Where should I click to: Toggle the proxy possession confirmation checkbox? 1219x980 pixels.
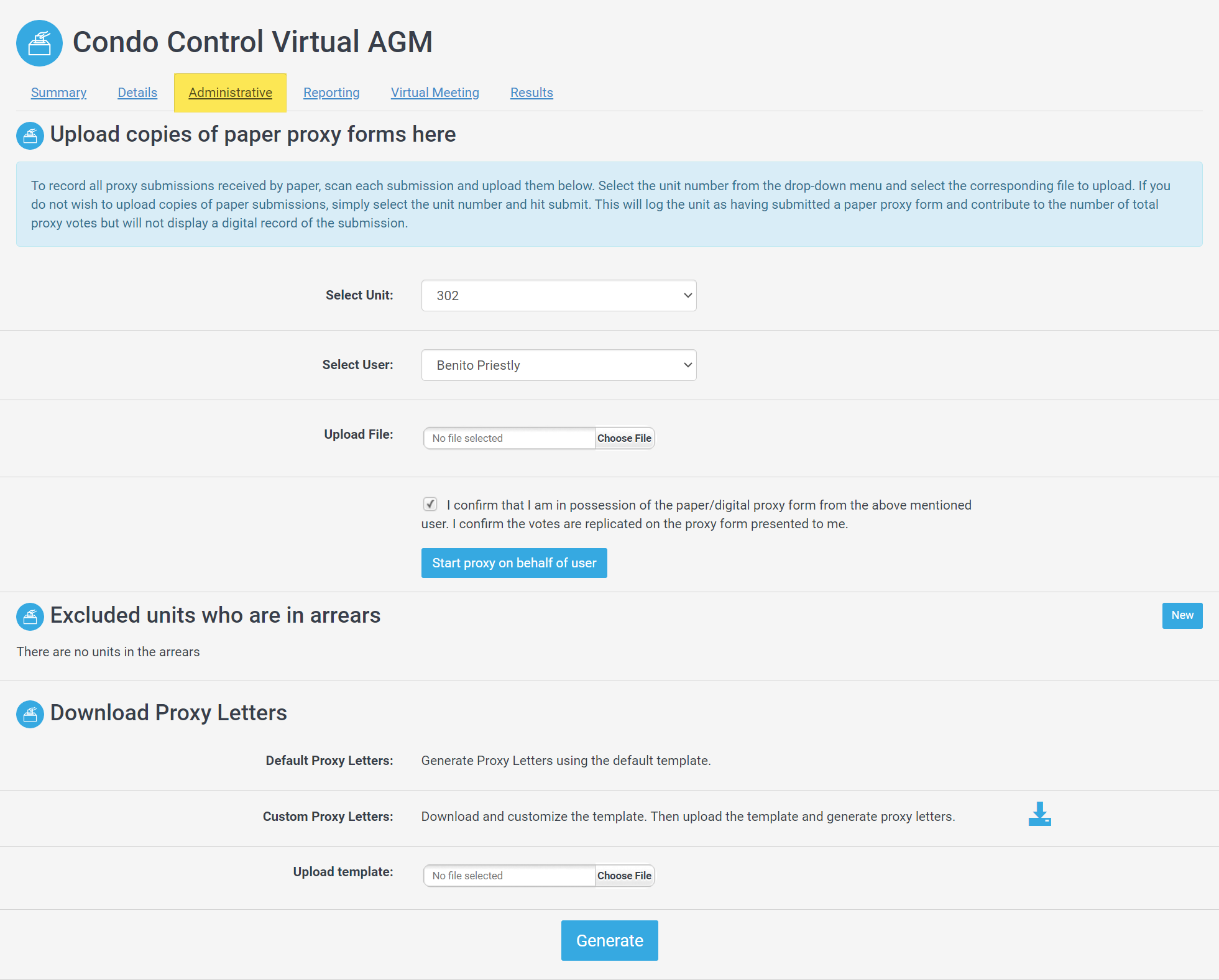(x=430, y=504)
